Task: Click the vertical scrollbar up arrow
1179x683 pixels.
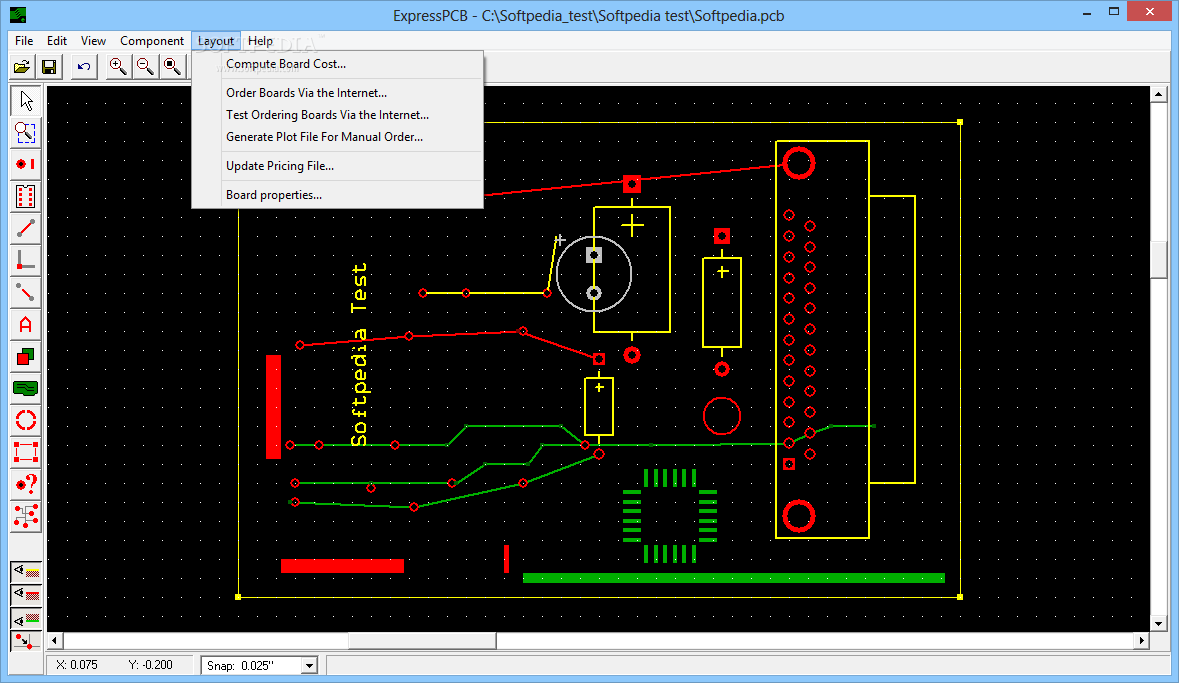Action: (1159, 95)
